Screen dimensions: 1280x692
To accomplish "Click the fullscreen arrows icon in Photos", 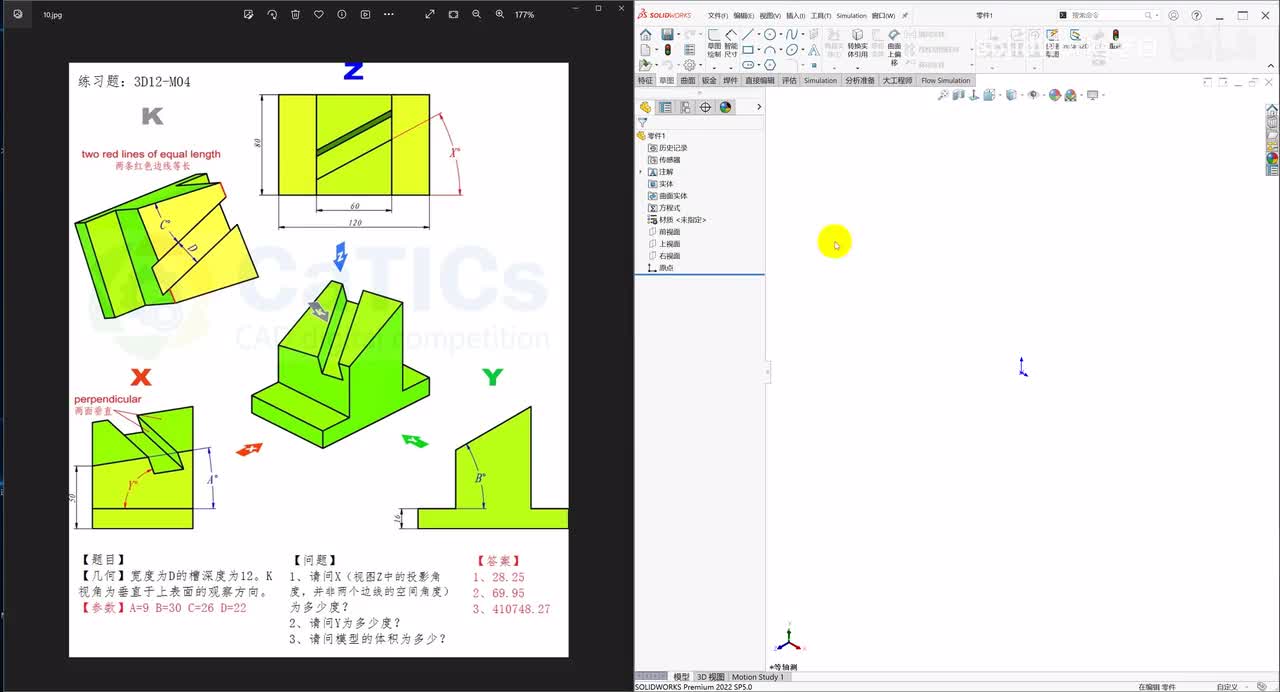I will [430, 14].
